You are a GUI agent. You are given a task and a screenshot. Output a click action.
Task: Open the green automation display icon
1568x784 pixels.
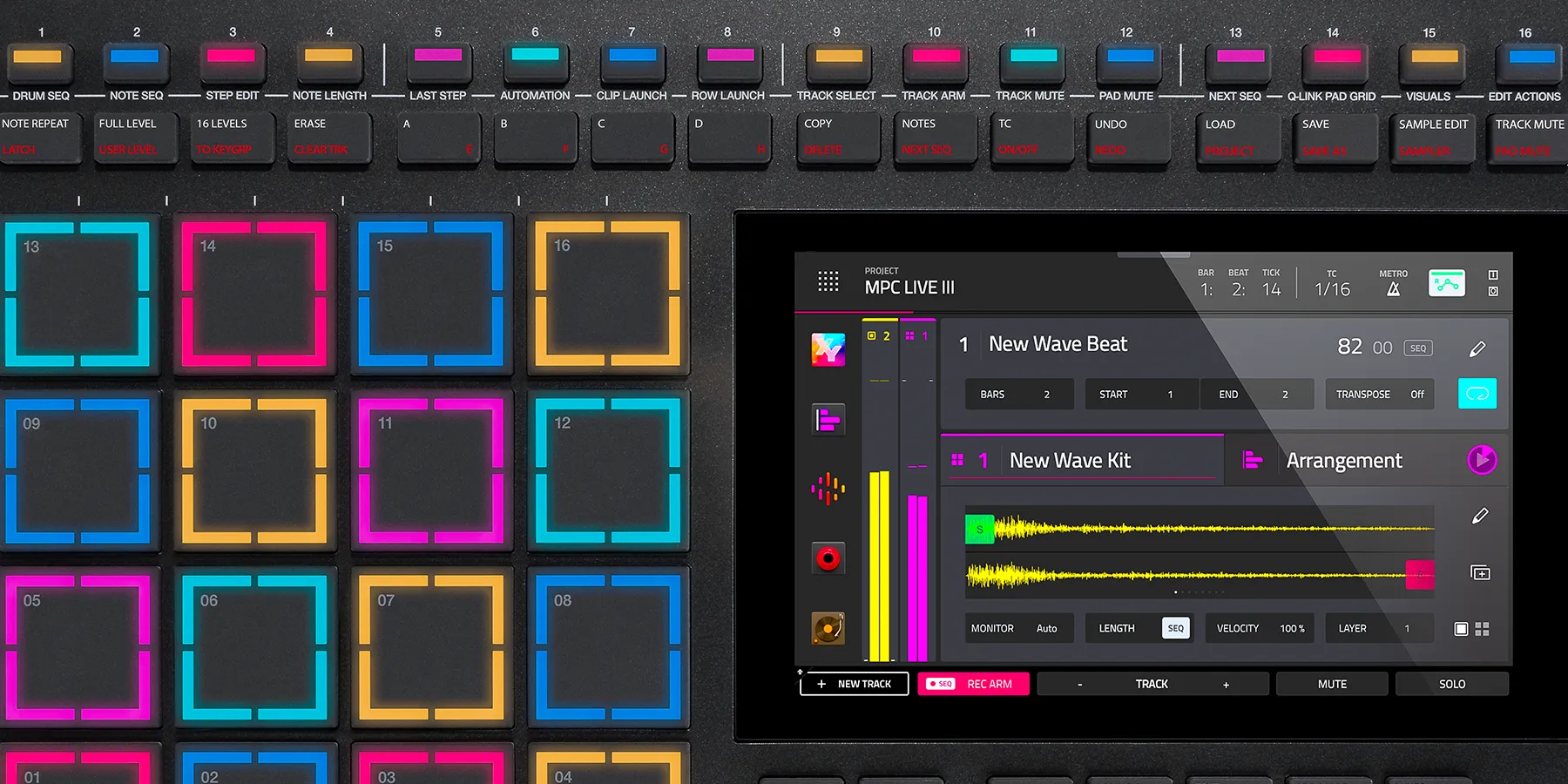(1447, 282)
